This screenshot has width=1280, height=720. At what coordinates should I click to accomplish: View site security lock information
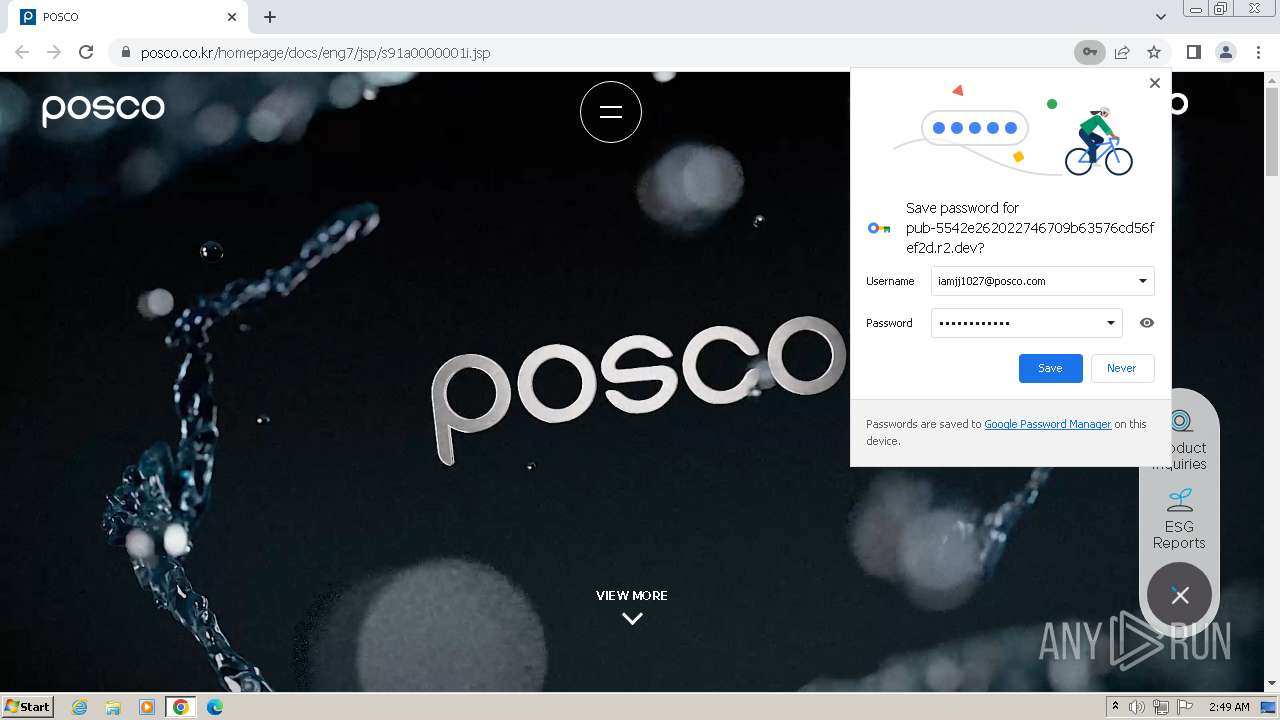[x=125, y=52]
